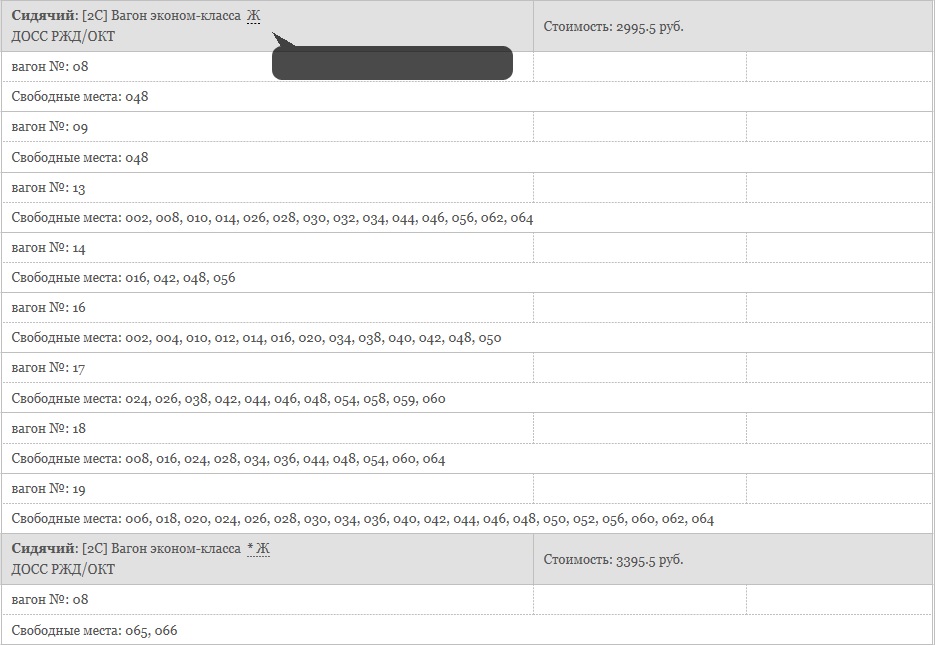Select the cost cell showing 3395.5 руб.
This screenshot has height=645, width=935.
734,559
